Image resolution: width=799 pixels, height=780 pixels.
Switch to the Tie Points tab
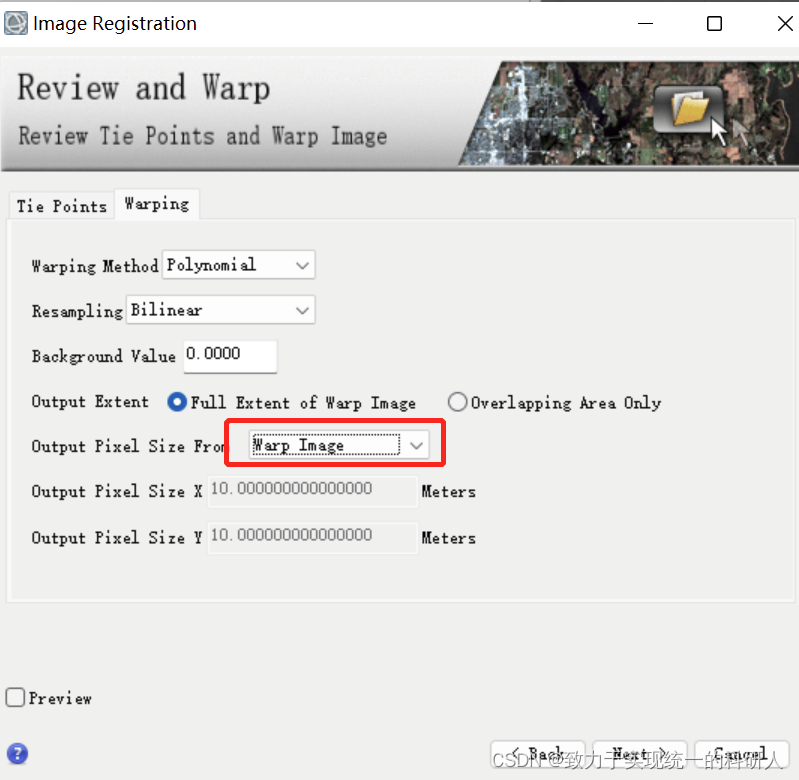pos(62,206)
